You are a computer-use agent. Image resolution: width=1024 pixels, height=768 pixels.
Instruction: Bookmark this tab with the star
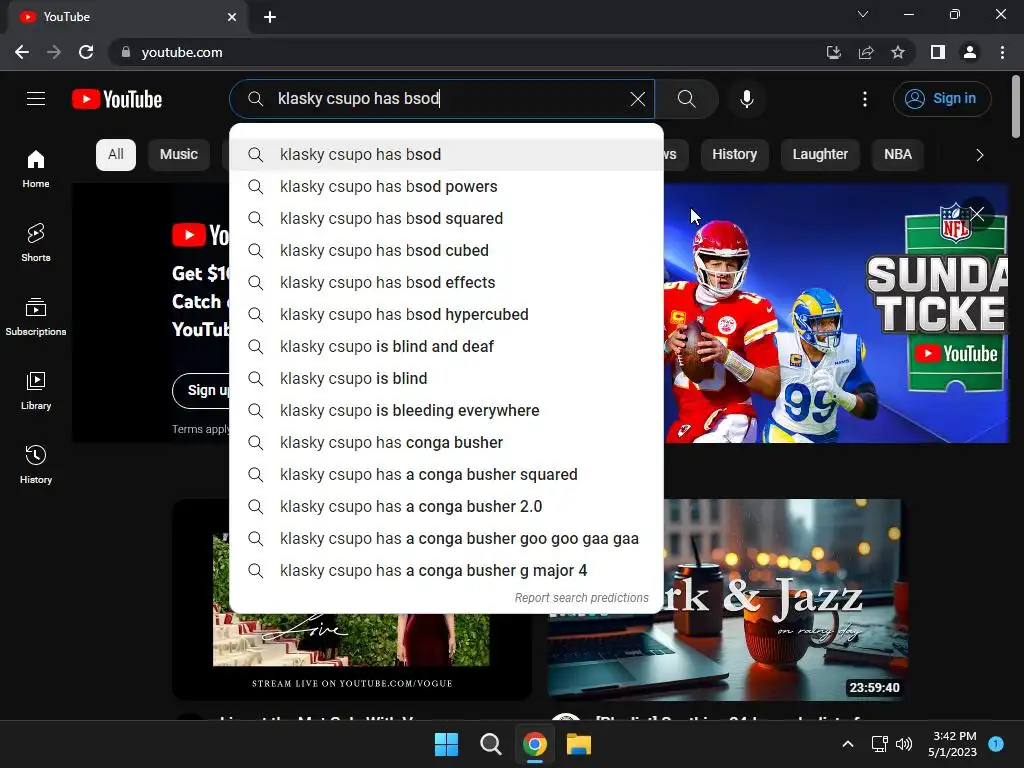898,52
